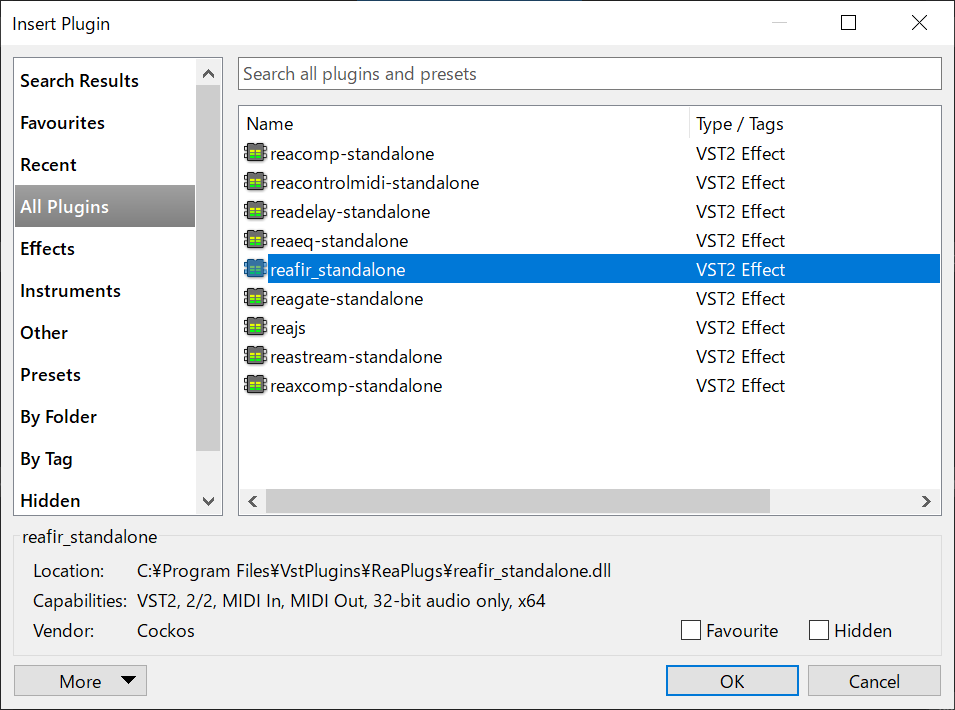Click the reacomp-standalone plugin icon

pyautogui.click(x=256, y=154)
